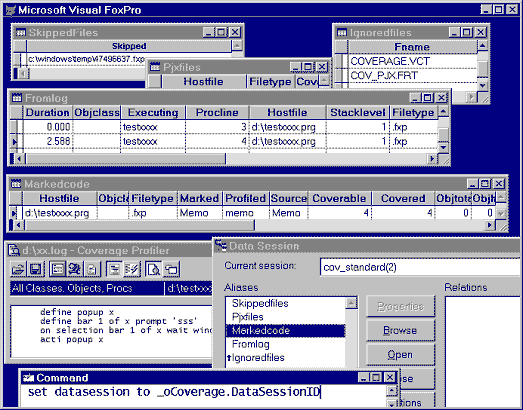Open the Source Memo cell in Markedcode
The width and height of the screenshot is (523, 410).
[x=289, y=213]
